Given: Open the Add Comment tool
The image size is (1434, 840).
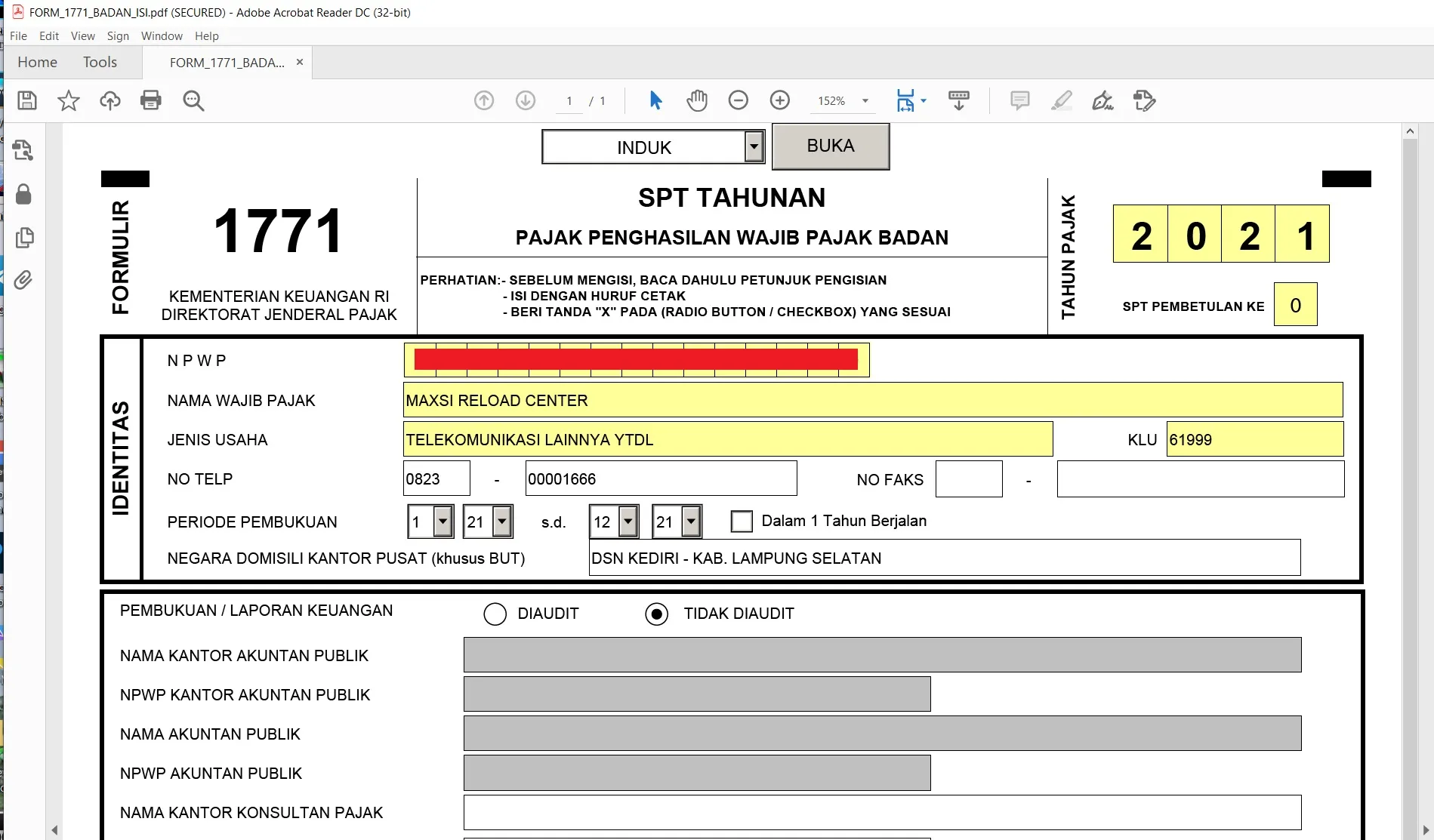Looking at the screenshot, I should click(x=1019, y=100).
